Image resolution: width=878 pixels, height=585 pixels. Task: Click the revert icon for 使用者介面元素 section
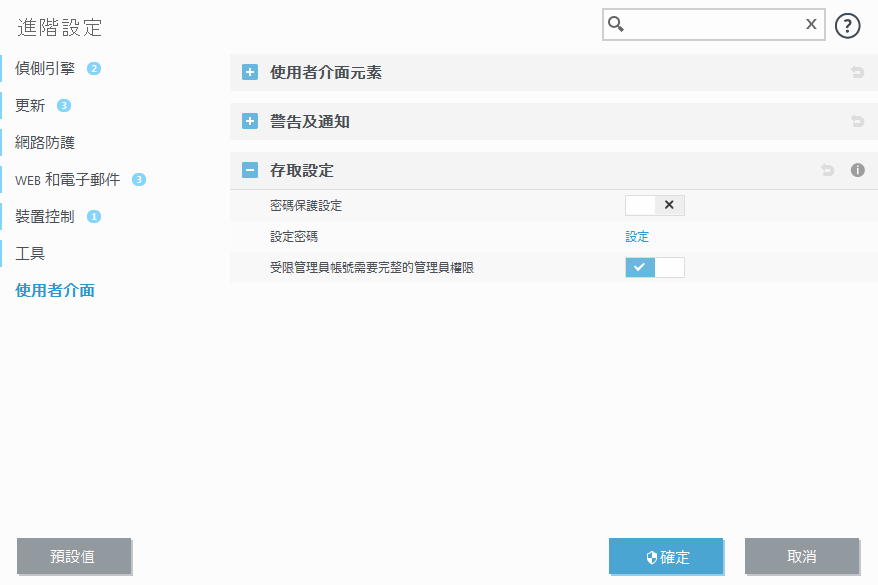click(x=856, y=72)
